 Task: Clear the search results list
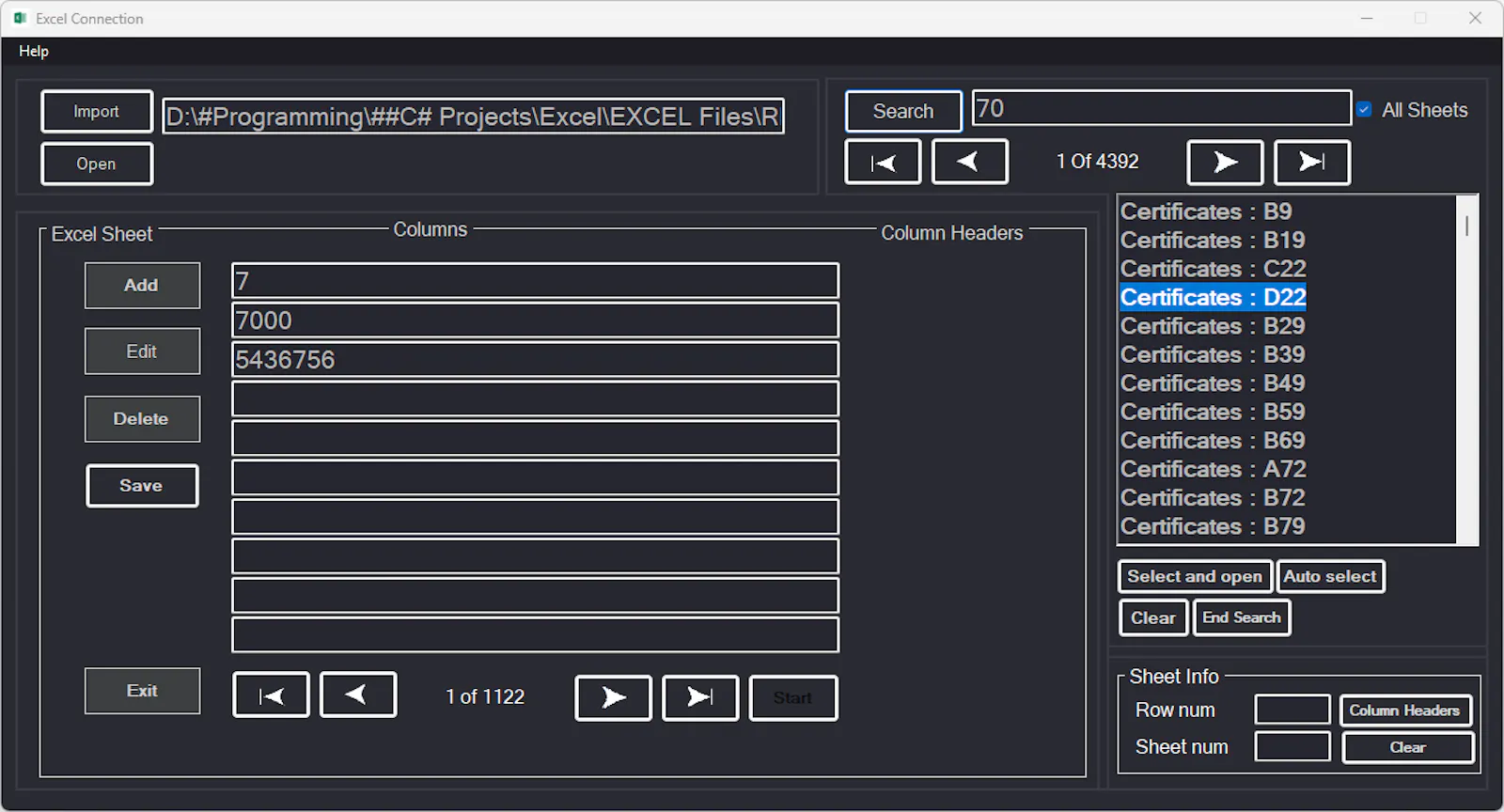tap(1153, 617)
